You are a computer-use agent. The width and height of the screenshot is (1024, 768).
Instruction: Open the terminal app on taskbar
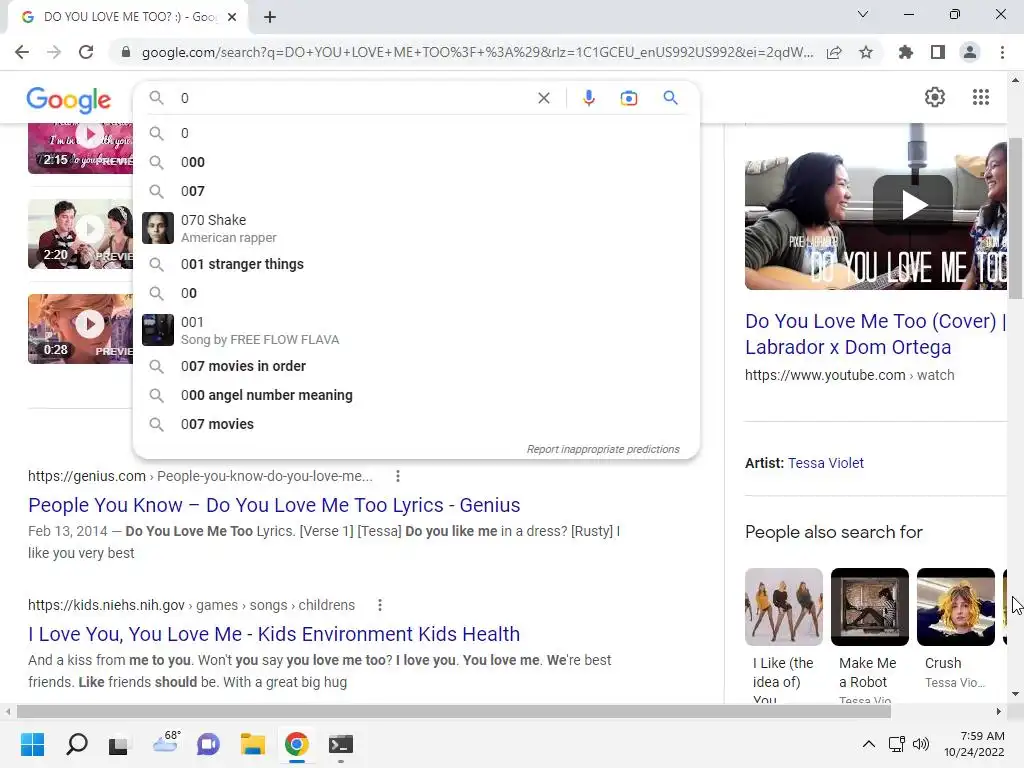[x=340, y=744]
